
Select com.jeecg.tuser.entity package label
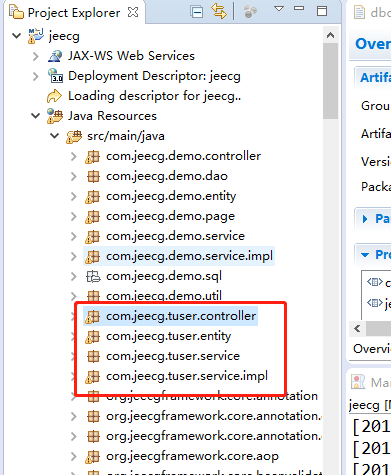168,336
